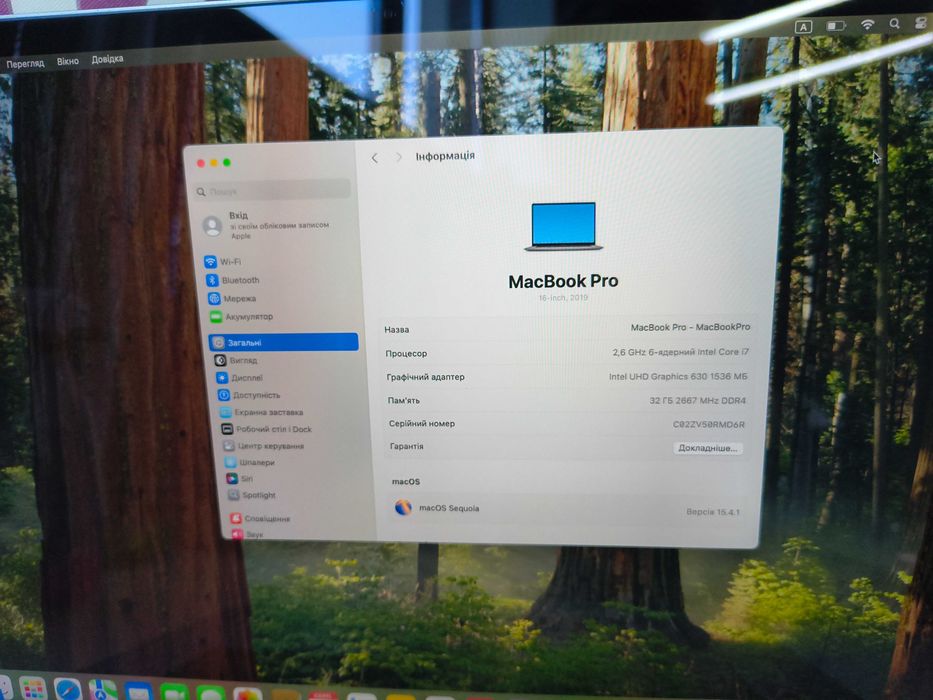The image size is (933, 700).
Task: Open Messages from the Dock
Action: (x=209, y=693)
